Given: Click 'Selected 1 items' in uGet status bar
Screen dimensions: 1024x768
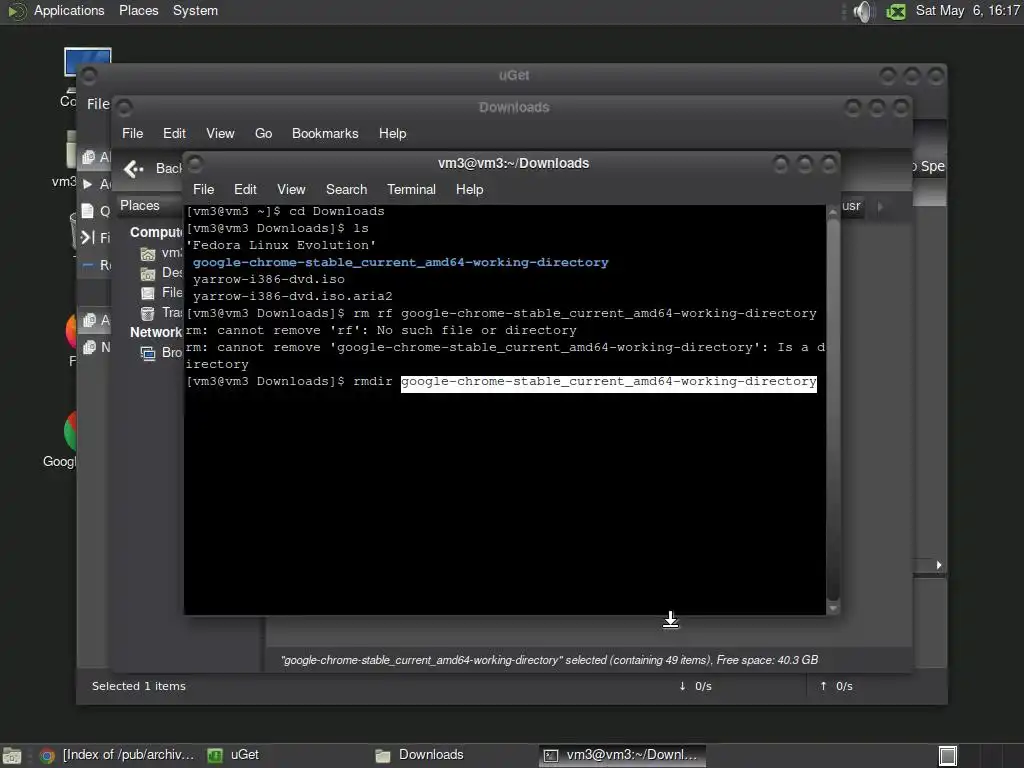Looking at the screenshot, I should pyautogui.click(x=138, y=686).
